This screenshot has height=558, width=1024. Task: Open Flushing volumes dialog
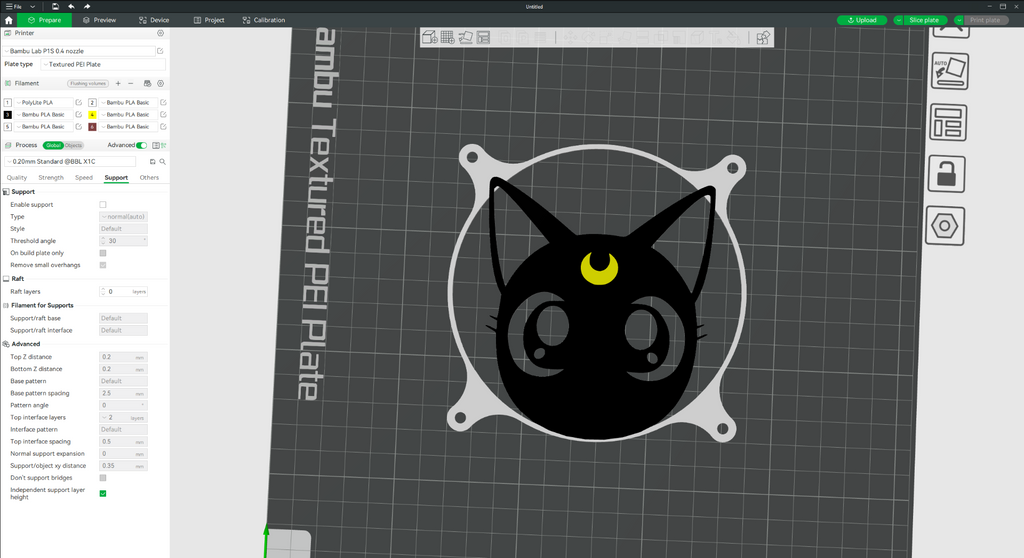pos(88,84)
